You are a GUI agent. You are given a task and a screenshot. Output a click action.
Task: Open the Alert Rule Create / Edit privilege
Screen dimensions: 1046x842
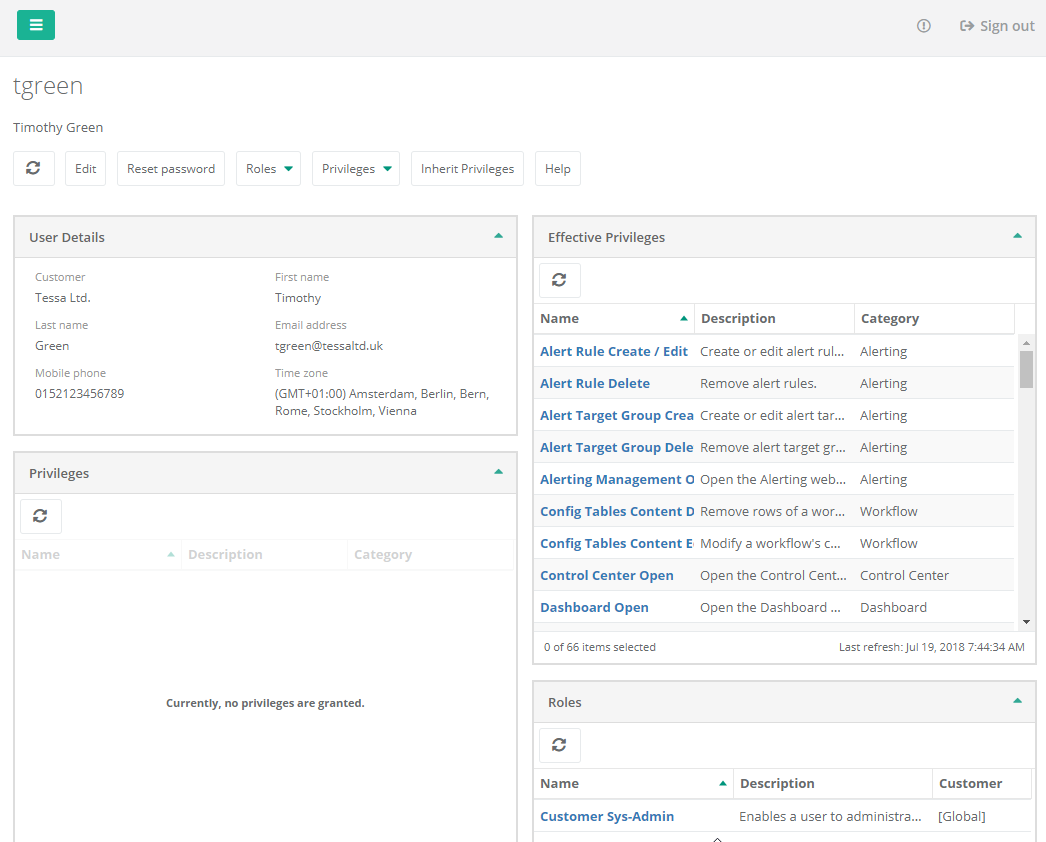pos(614,352)
